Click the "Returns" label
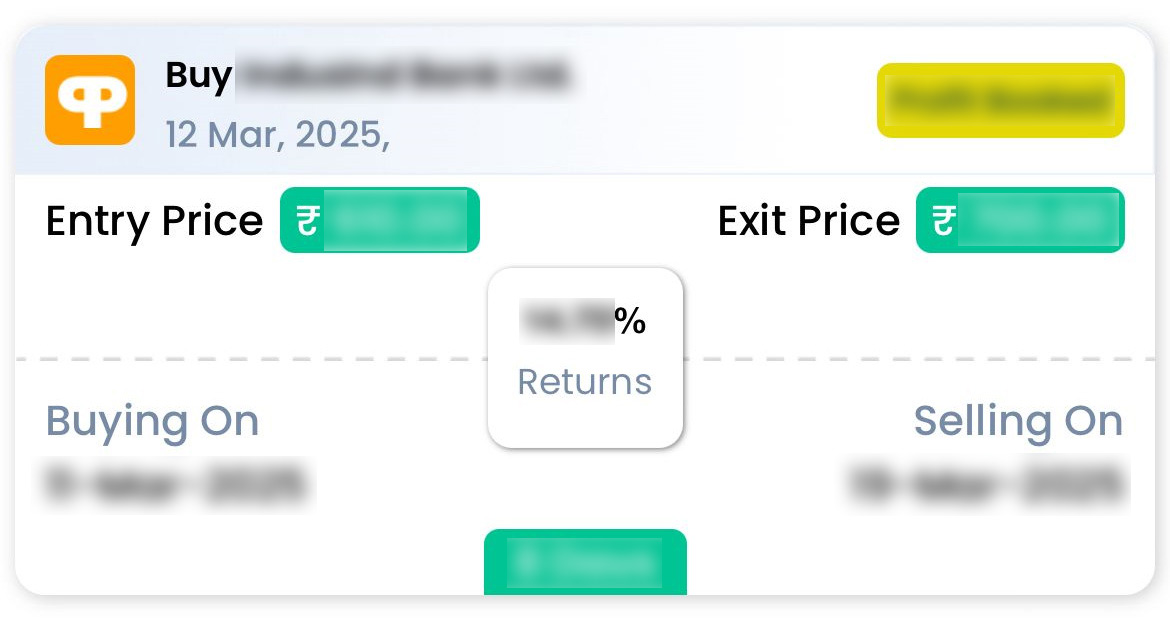This screenshot has height=618, width=1170. coord(585,382)
